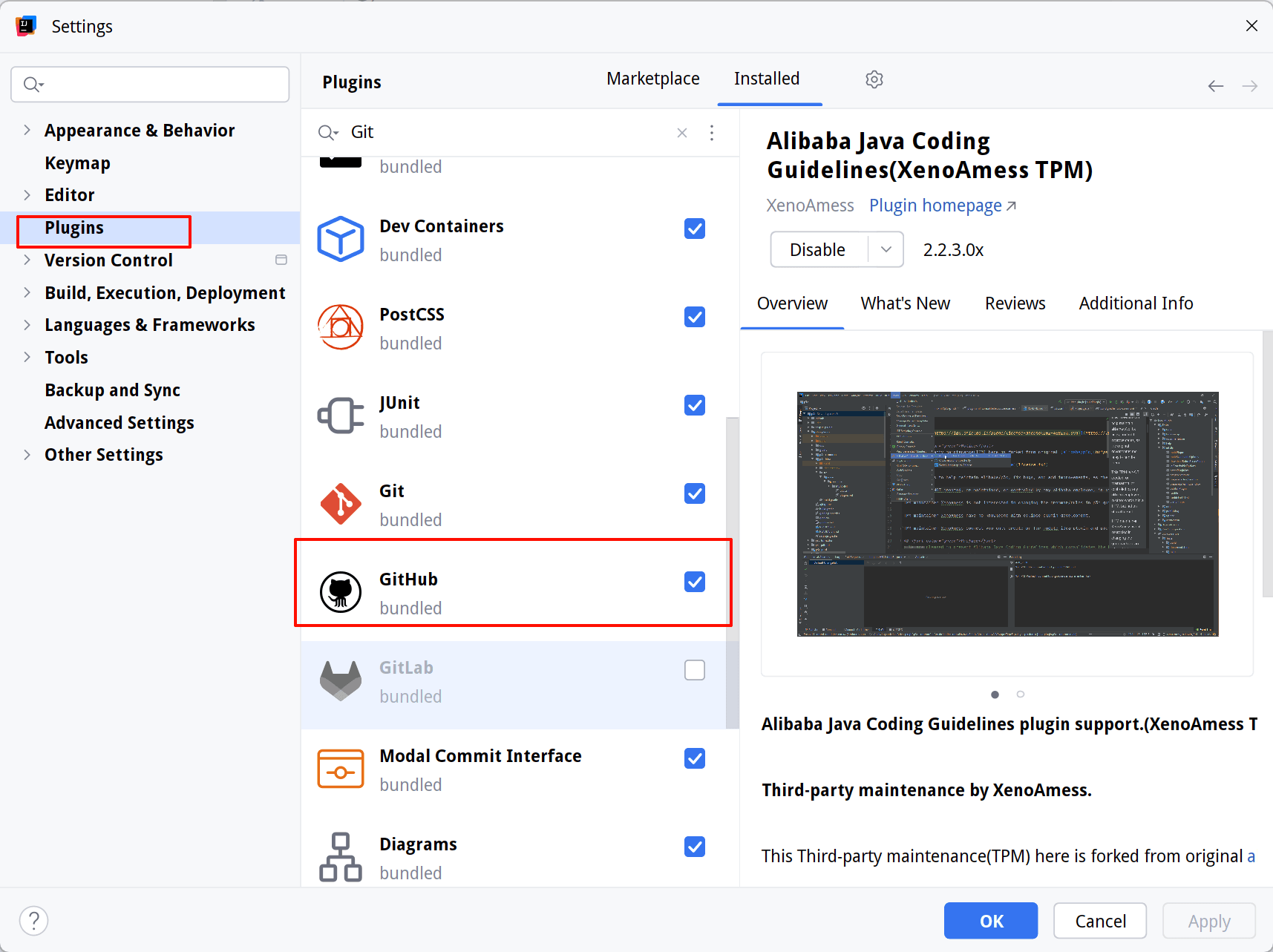Open the What's New tab
1273x952 pixels.
click(x=906, y=303)
